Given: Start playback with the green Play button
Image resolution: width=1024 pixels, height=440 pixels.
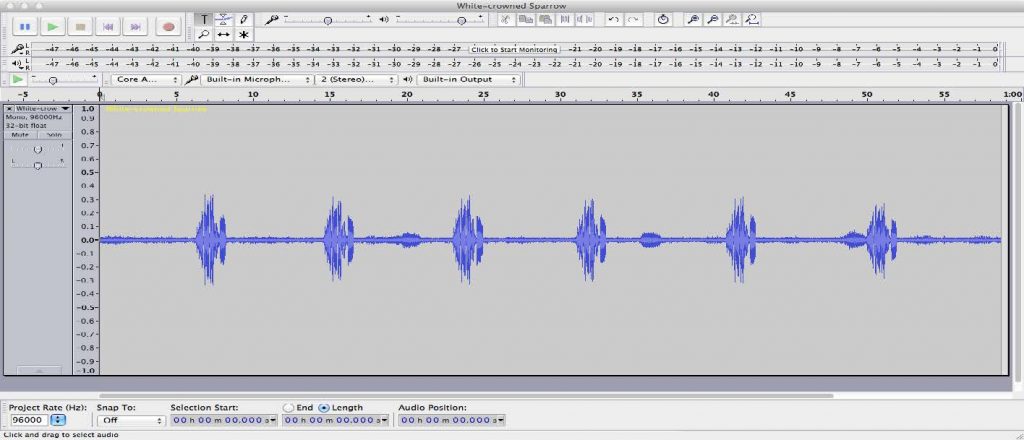Looking at the screenshot, I should (53, 27).
